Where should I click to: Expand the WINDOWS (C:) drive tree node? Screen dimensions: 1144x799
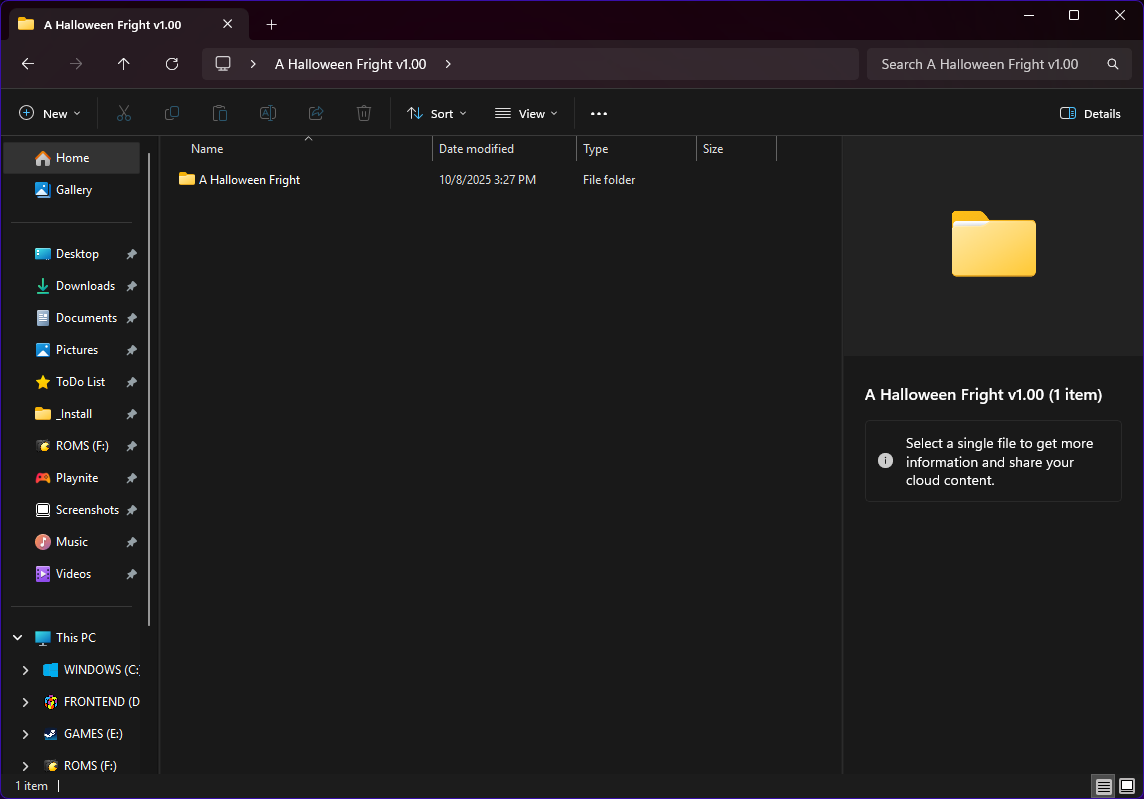click(26, 670)
